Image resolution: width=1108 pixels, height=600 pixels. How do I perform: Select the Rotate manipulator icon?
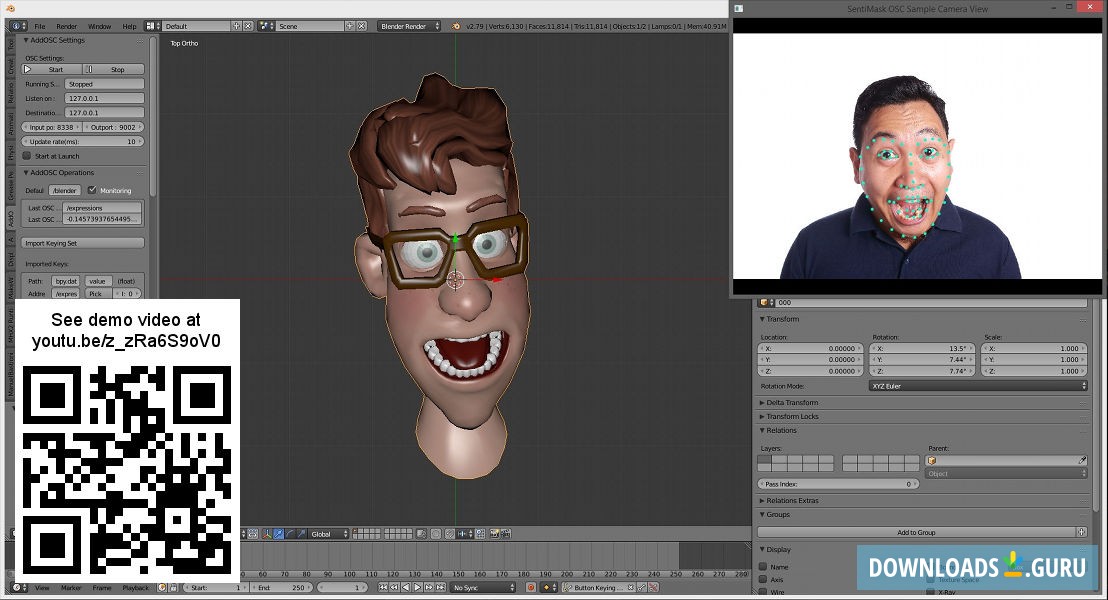coord(290,534)
